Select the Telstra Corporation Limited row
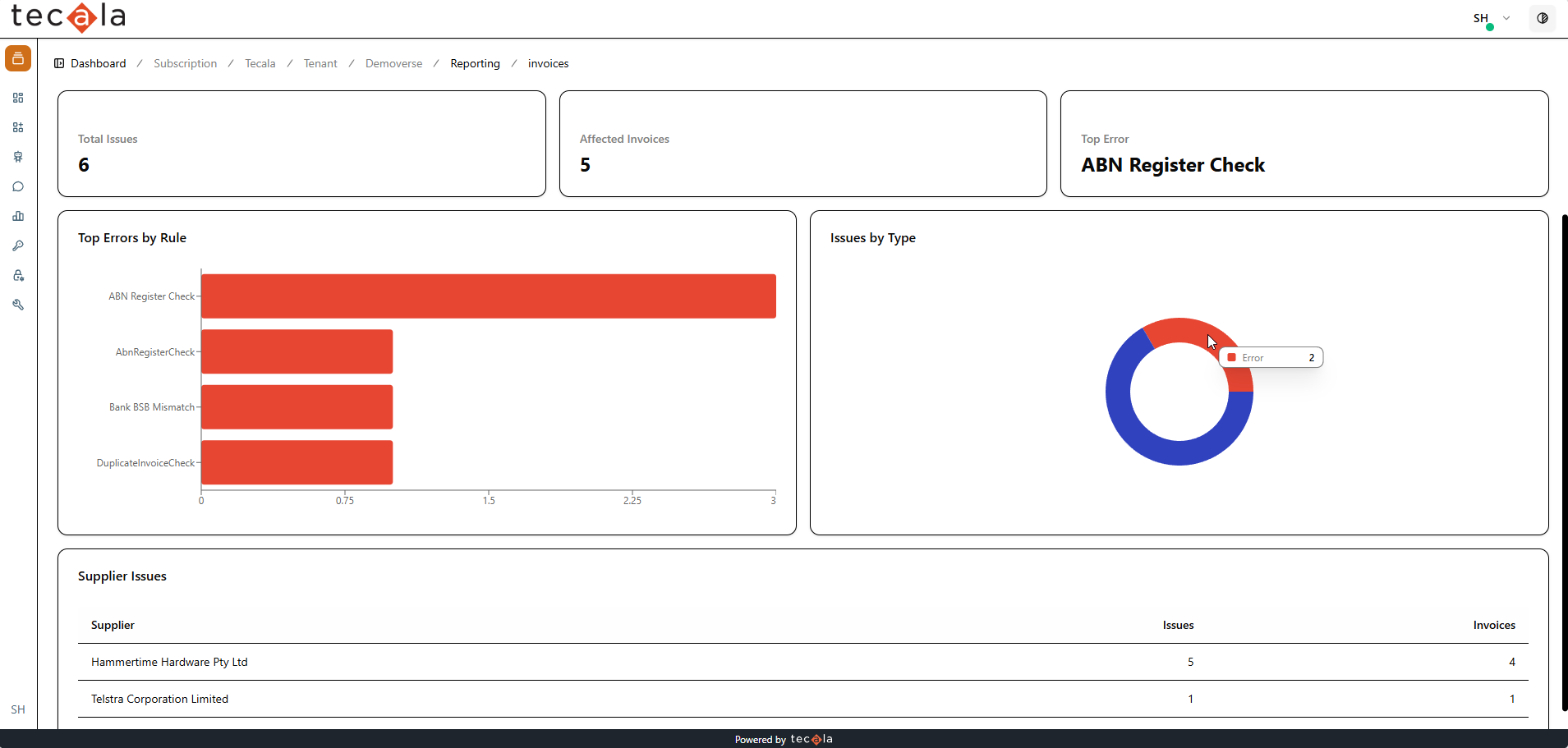The width and height of the screenshot is (1568, 748). 803,699
